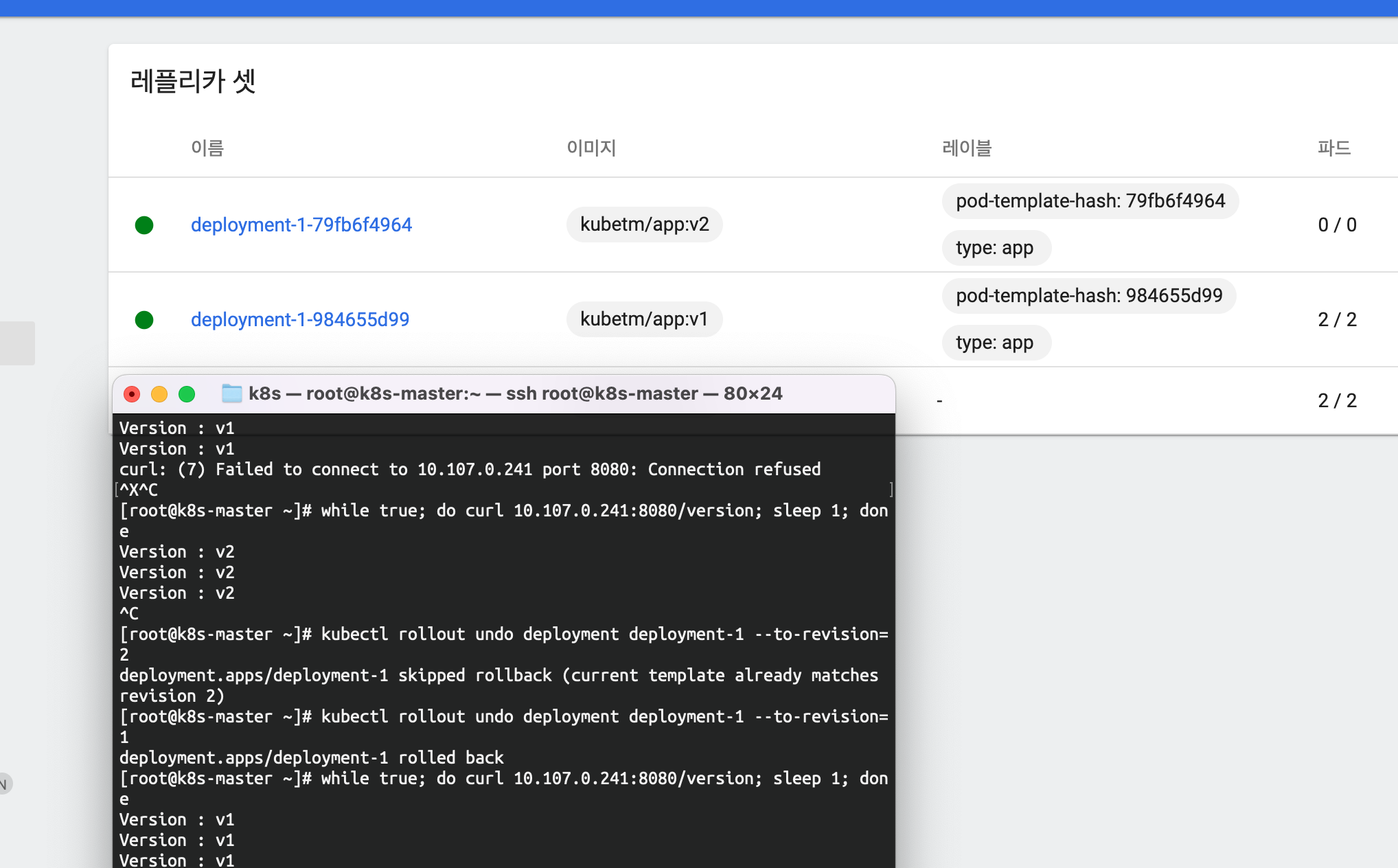Click the 이미지 column header
The height and width of the screenshot is (868, 1398).
pyautogui.click(x=591, y=148)
